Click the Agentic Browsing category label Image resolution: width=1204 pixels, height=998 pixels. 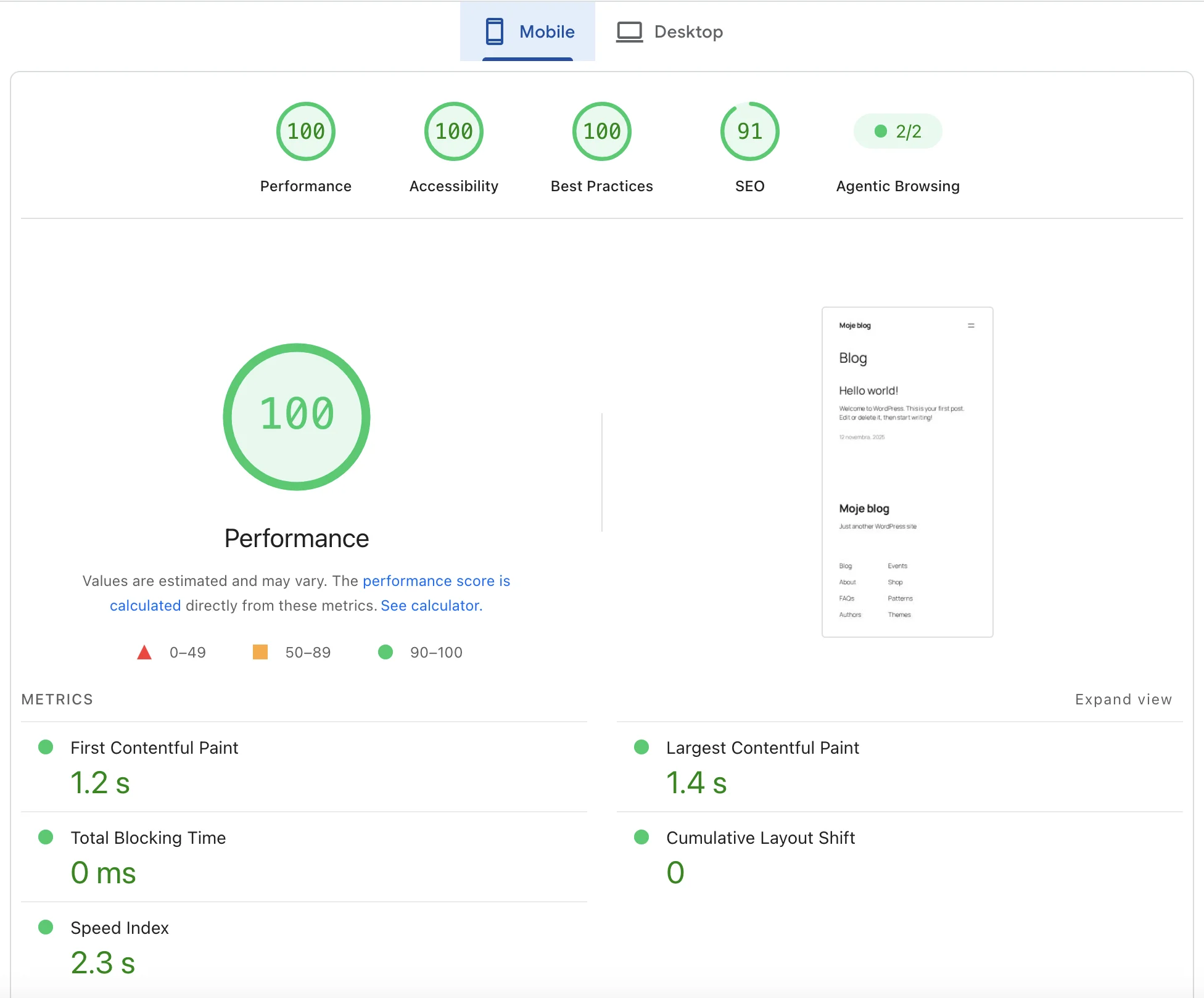(x=898, y=186)
